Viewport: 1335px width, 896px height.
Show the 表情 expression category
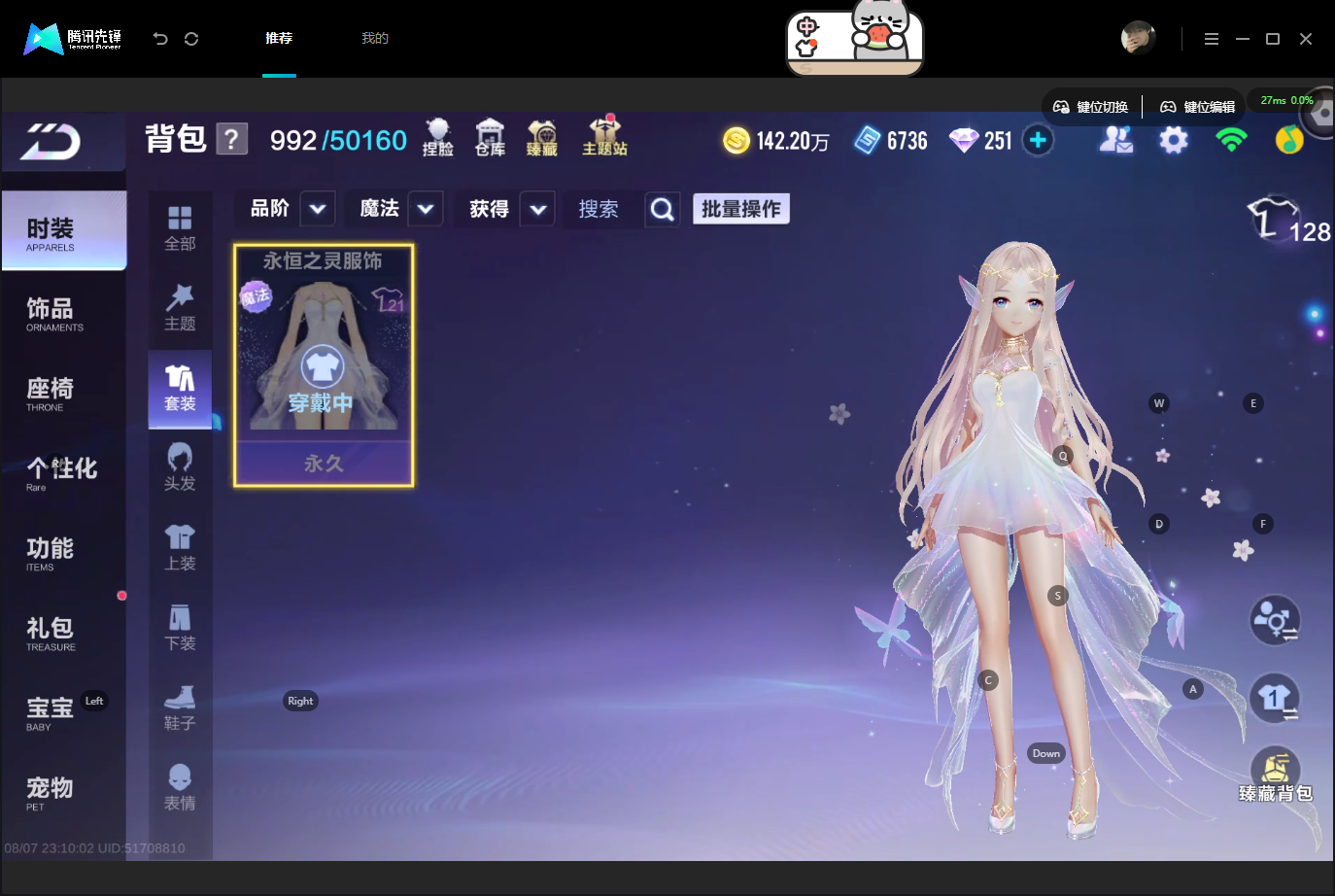coord(180,788)
